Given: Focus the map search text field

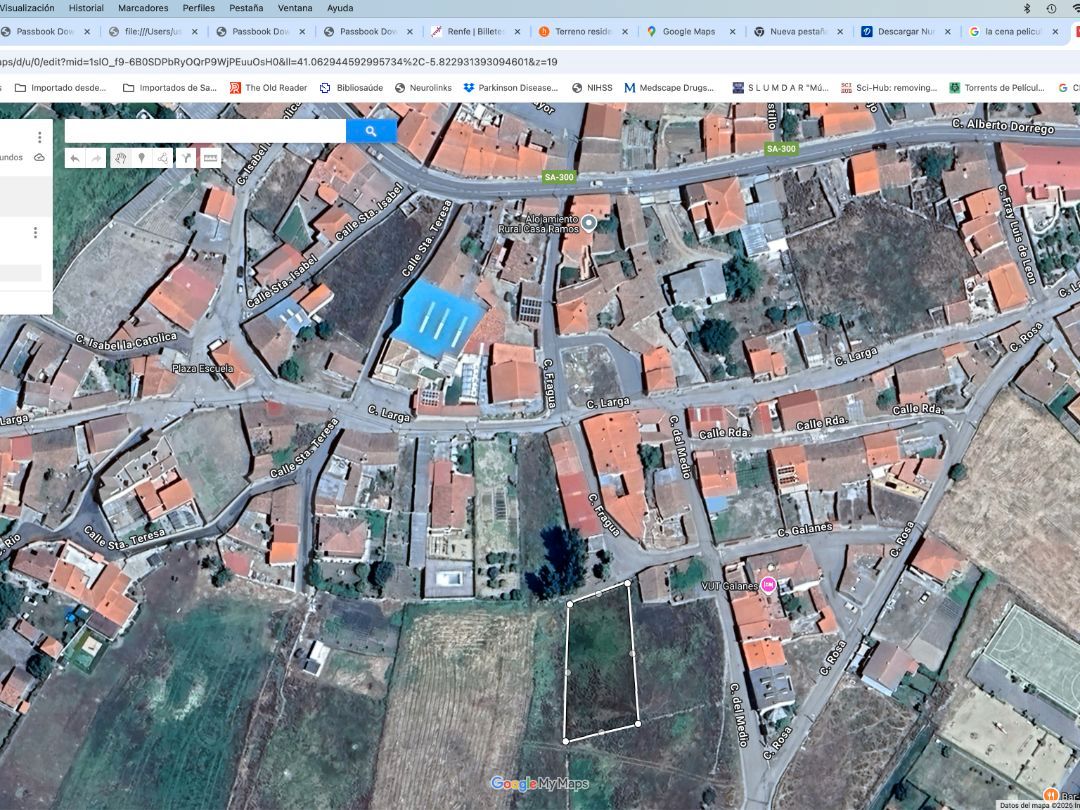Looking at the screenshot, I should coord(205,131).
